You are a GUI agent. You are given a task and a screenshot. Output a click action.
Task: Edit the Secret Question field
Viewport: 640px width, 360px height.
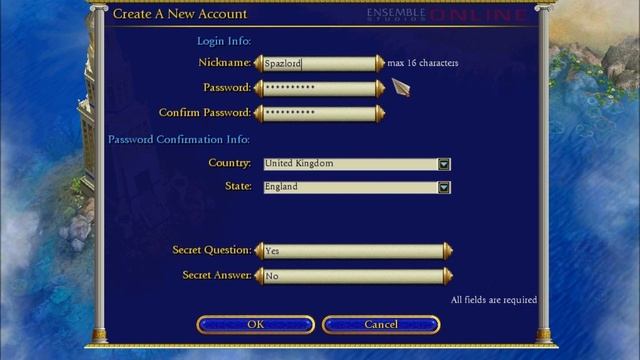pos(353,251)
